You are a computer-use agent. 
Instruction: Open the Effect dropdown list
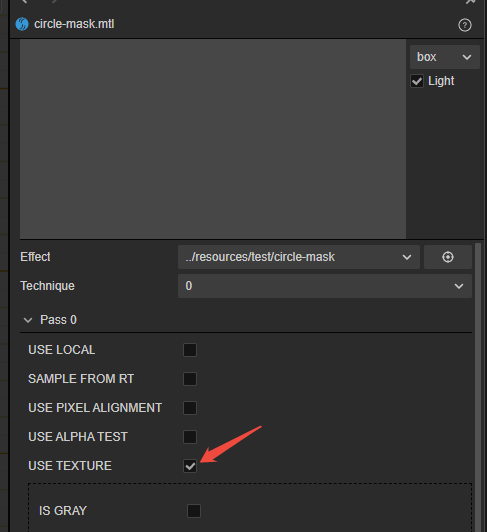point(299,257)
